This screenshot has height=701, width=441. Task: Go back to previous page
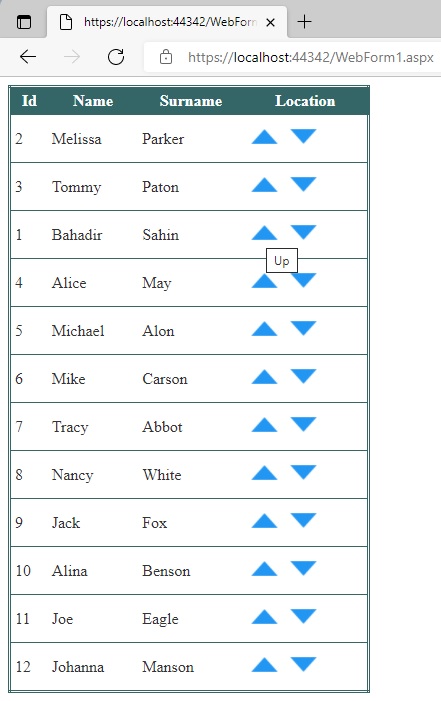(28, 57)
